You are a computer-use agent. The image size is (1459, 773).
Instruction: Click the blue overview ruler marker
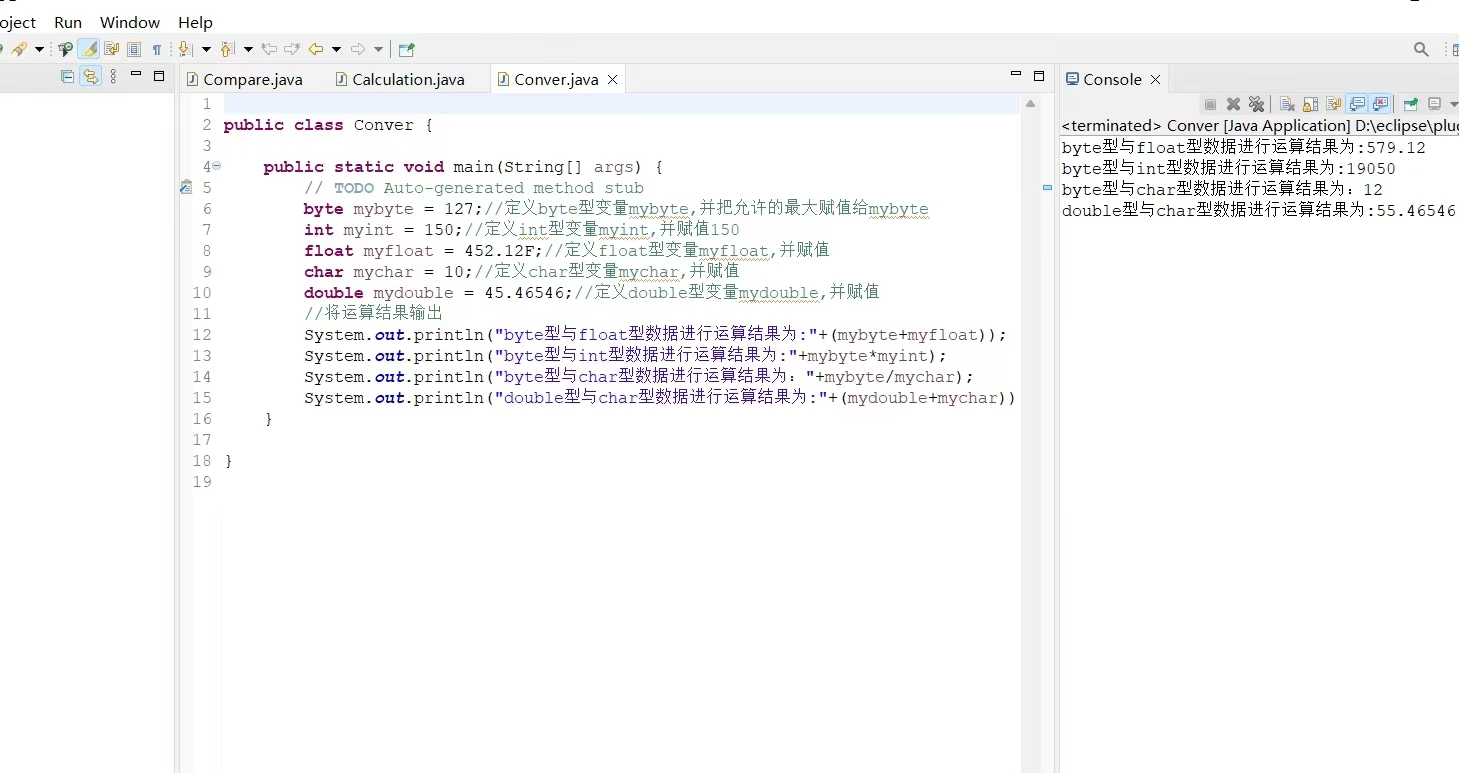pyautogui.click(x=1047, y=187)
